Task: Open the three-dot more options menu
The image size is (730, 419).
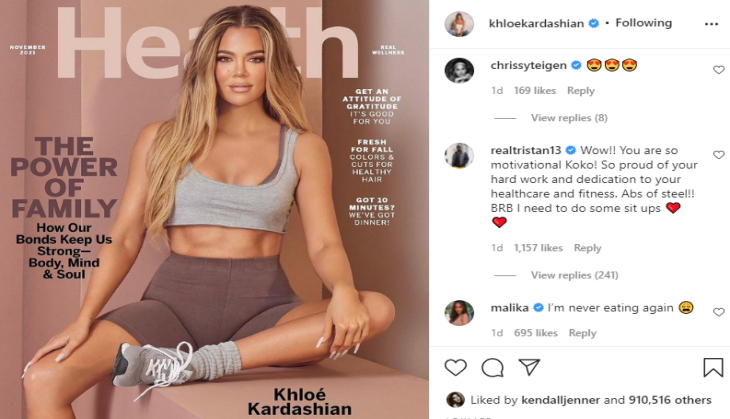Action: tap(711, 24)
